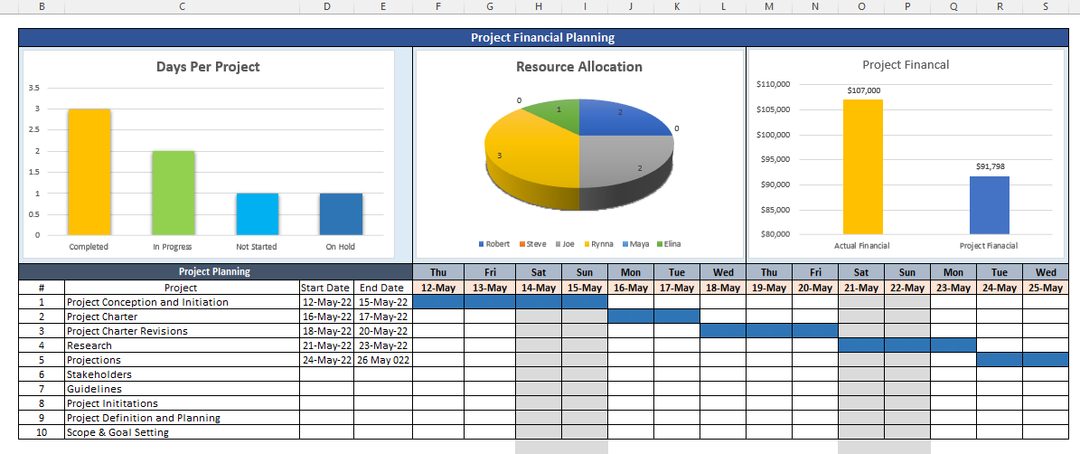1080x454 pixels.
Task: Select the Gantt bar for the Projections row
Action: (1021, 360)
